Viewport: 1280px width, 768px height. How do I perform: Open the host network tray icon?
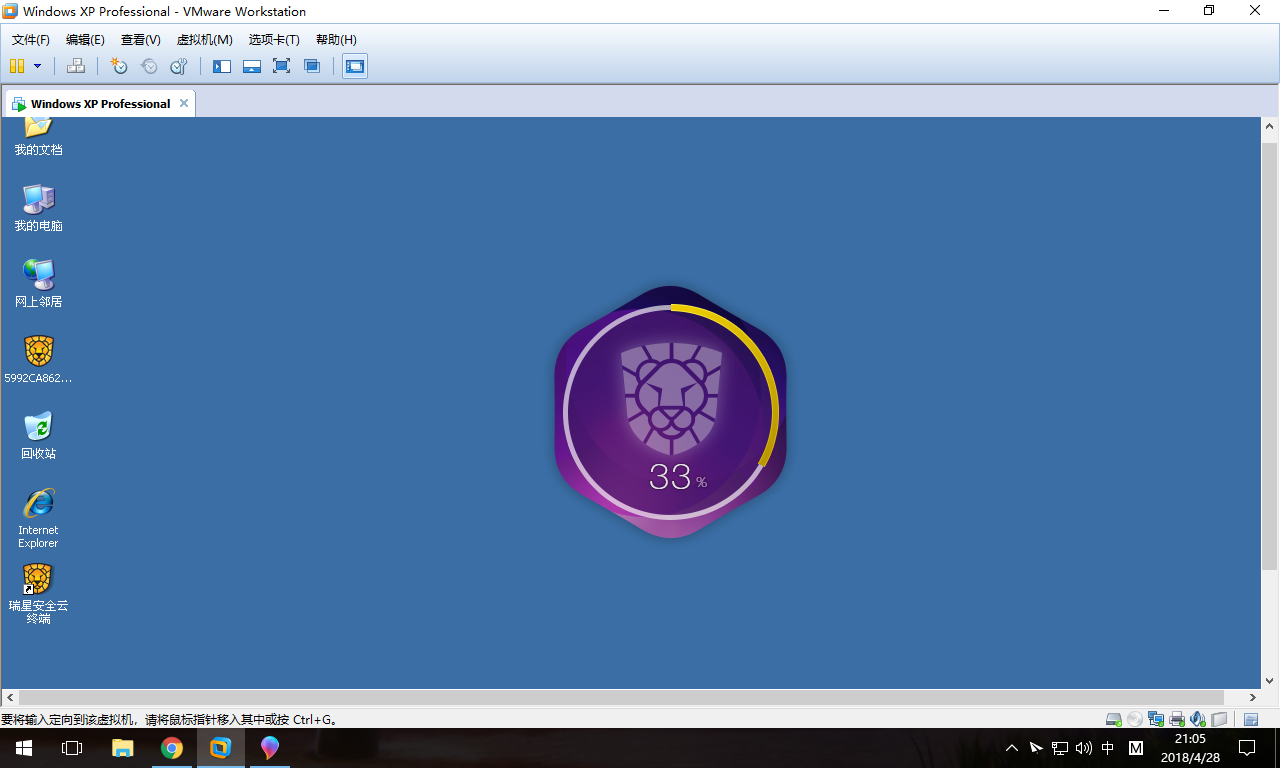(x=1060, y=748)
